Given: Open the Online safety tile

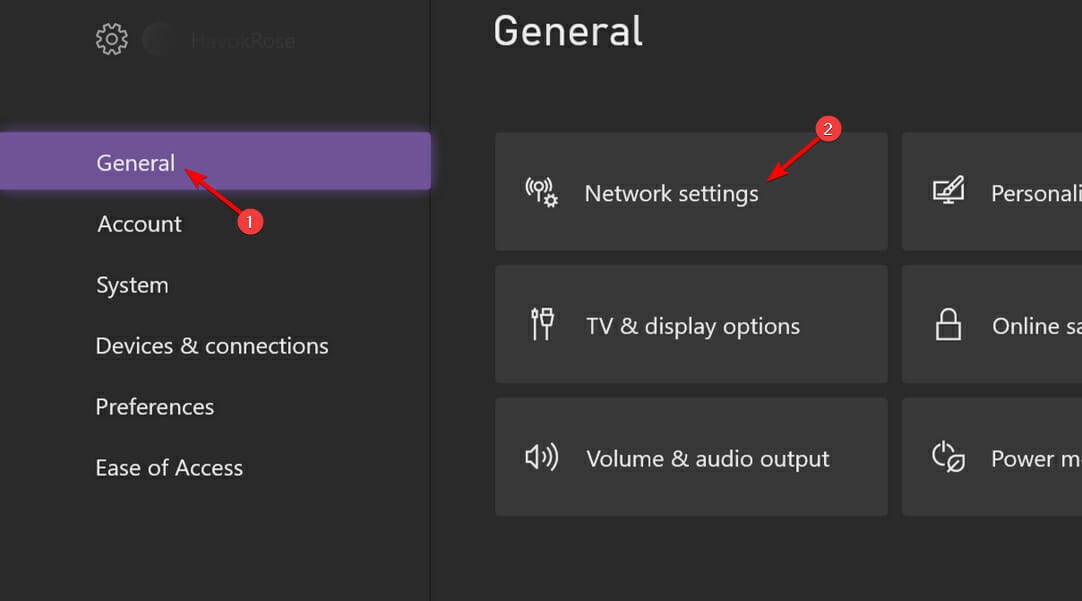Looking at the screenshot, I should pos(992,324).
